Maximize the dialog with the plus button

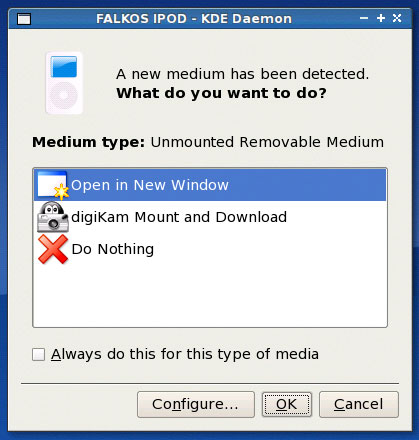[x=381, y=18]
